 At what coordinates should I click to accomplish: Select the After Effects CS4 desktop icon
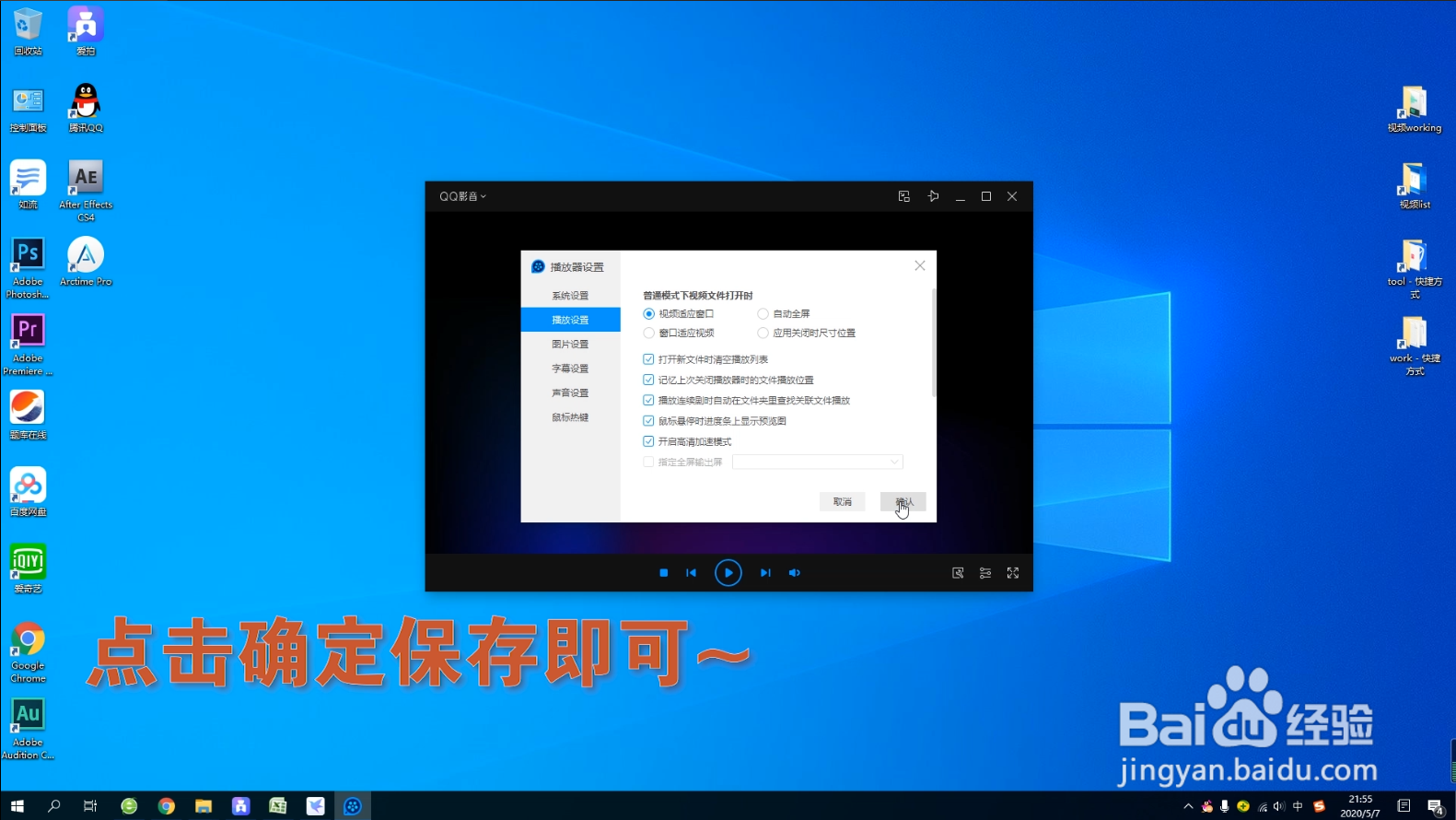pyautogui.click(x=86, y=191)
